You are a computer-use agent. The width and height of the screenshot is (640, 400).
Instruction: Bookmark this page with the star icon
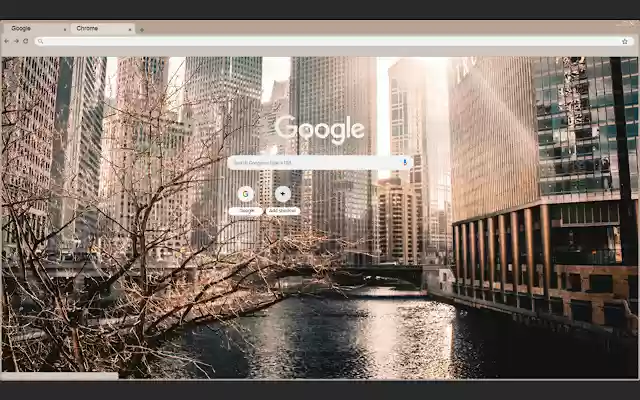[x=624, y=41]
